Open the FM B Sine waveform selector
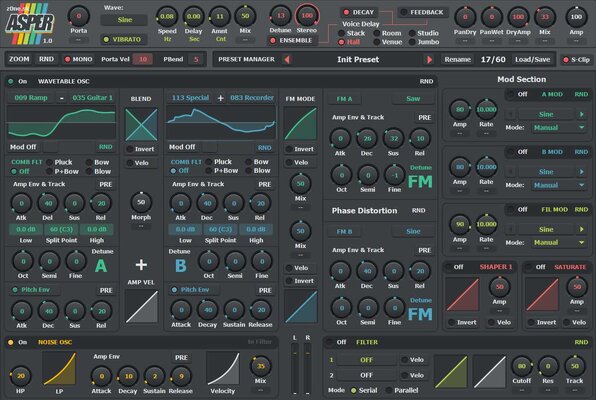The height and width of the screenshot is (400, 596). [x=413, y=232]
